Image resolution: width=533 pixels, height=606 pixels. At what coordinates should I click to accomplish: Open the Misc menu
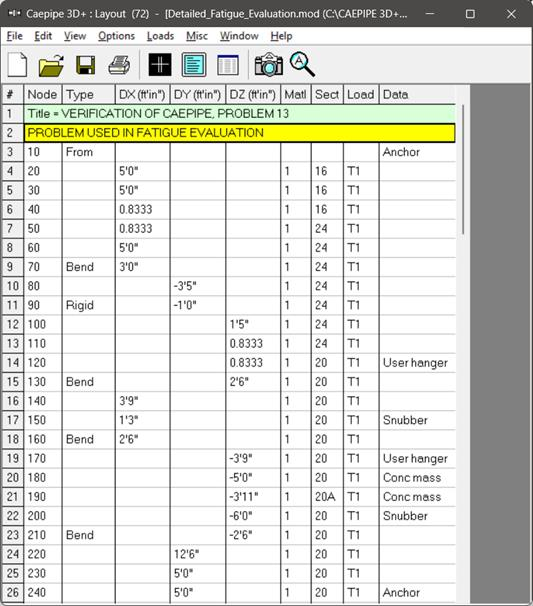tap(197, 36)
